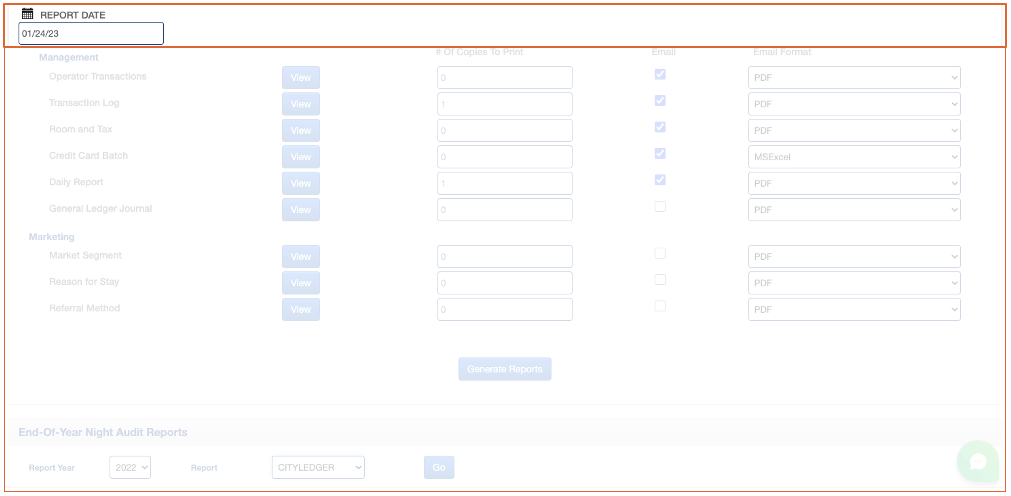Image resolution: width=1011 pixels, height=496 pixels.
Task: Check Email box for Market Segment
Action: pyautogui.click(x=660, y=254)
